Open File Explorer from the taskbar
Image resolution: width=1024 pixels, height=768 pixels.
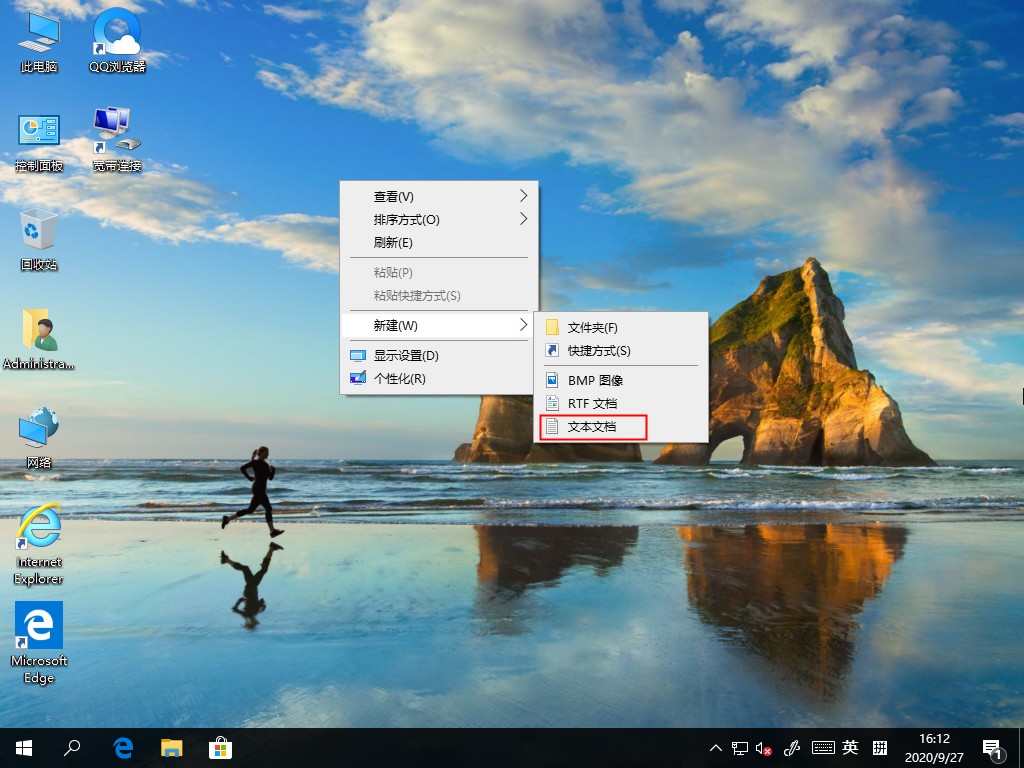pos(171,747)
